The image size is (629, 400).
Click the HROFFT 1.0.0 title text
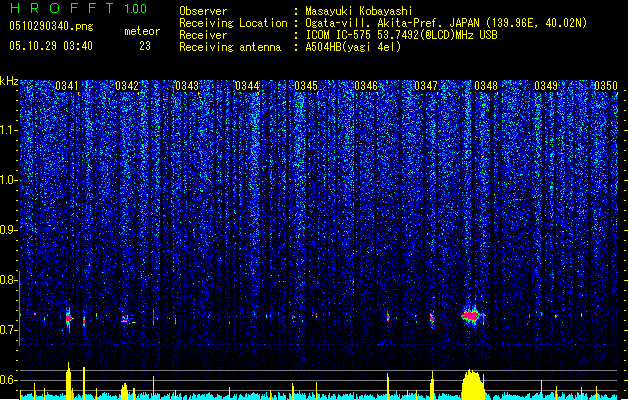tap(78, 8)
